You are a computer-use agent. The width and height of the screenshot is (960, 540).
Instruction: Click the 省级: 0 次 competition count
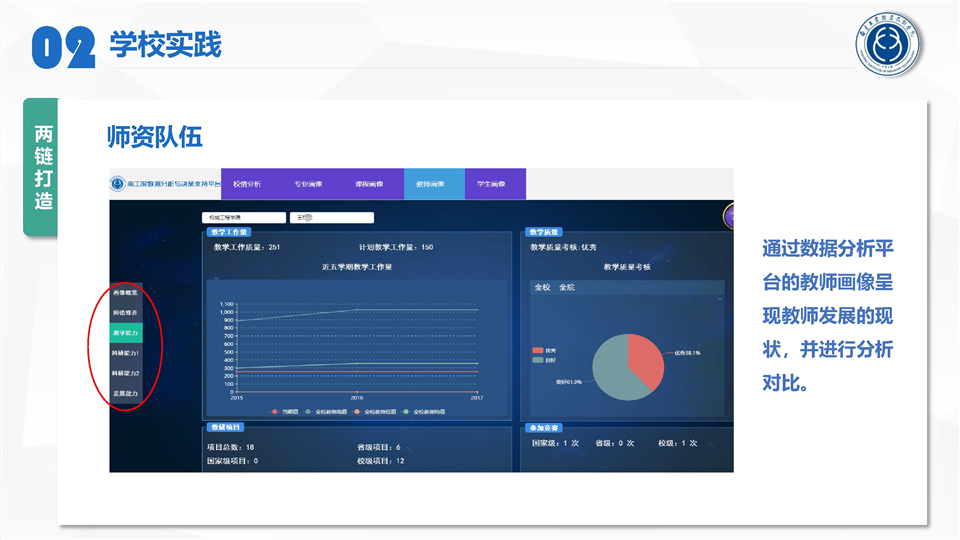click(x=615, y=443)
